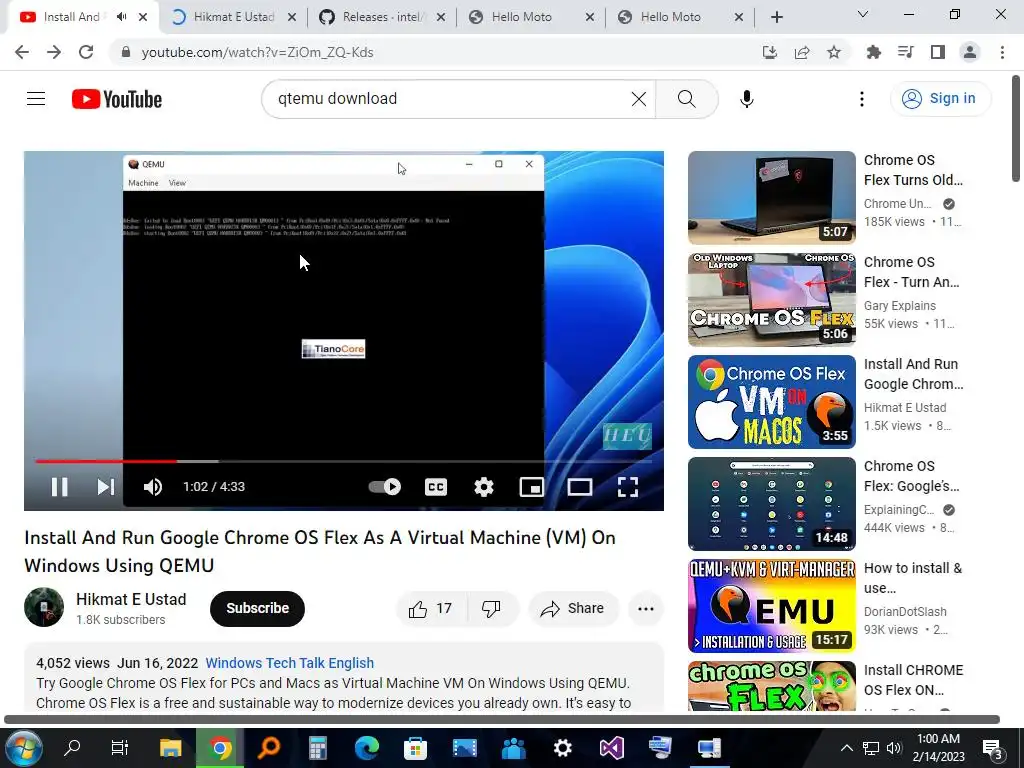
Task: Go back in browser history
Action: pyautogui.click(x=22, y=52)
